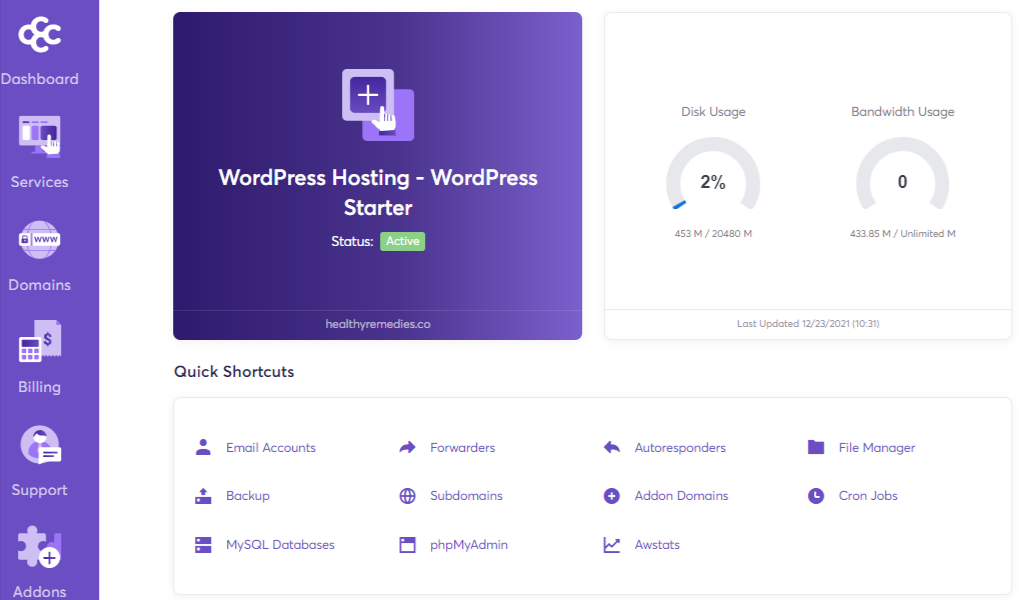Open the Domains www globe icon

40,239
